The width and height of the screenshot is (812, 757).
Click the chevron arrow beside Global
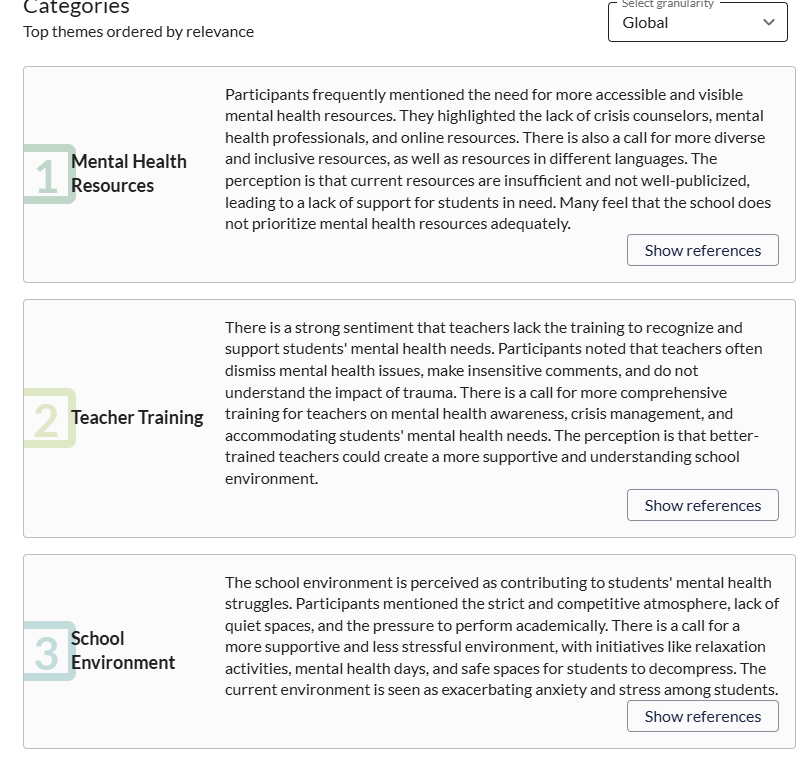click(768, 22)
